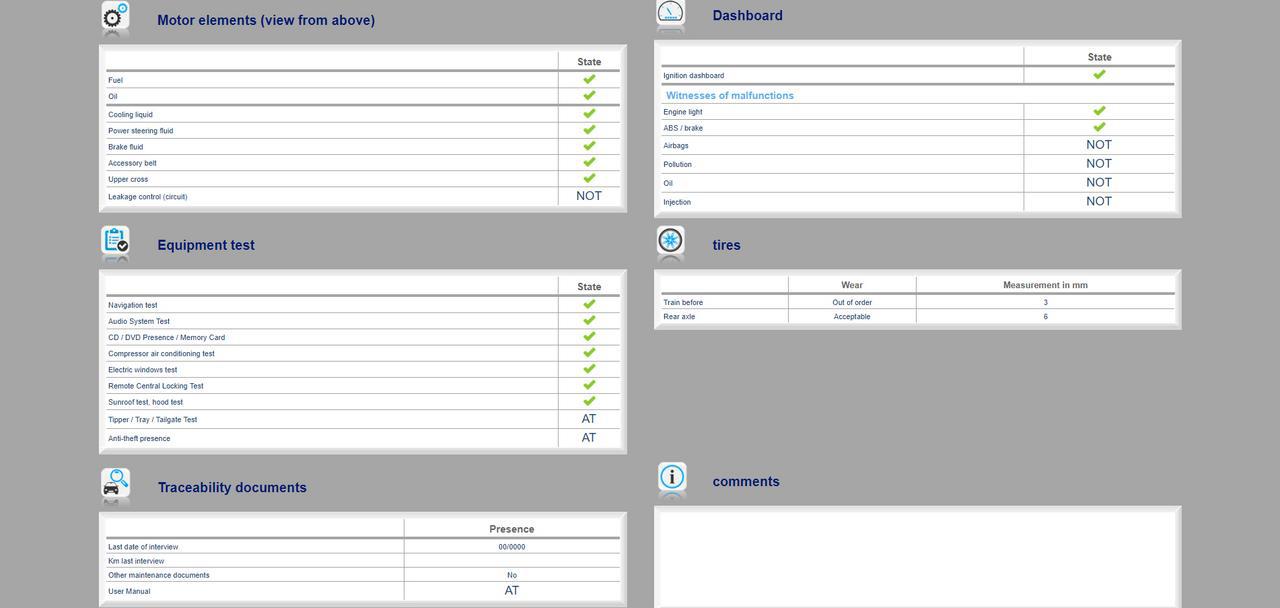Click the Brake fluid state checkmark
The height and width of the screenshot is (608, 1280).
click(589, 146)
